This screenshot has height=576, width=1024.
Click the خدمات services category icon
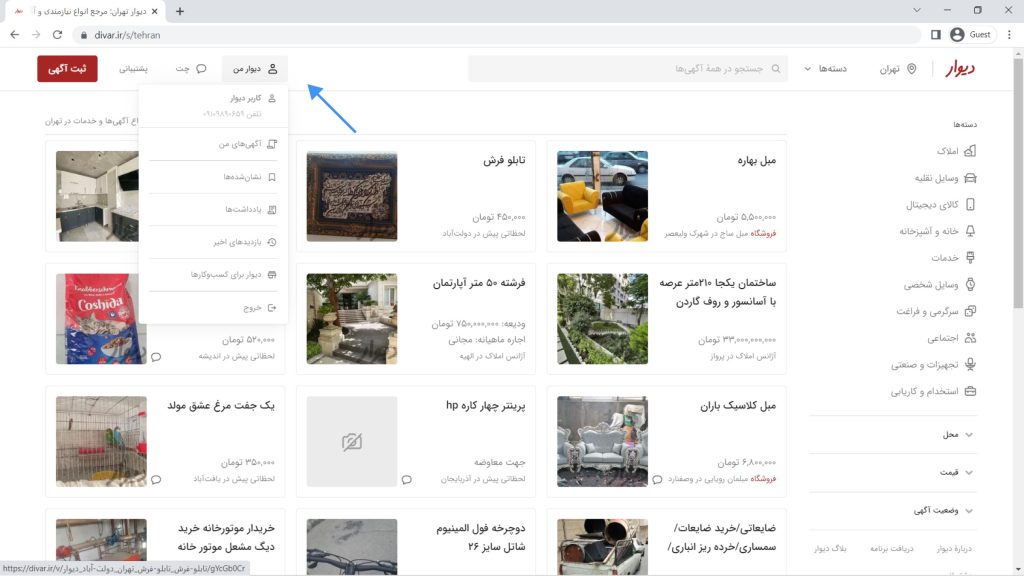(x=970, y=257)
